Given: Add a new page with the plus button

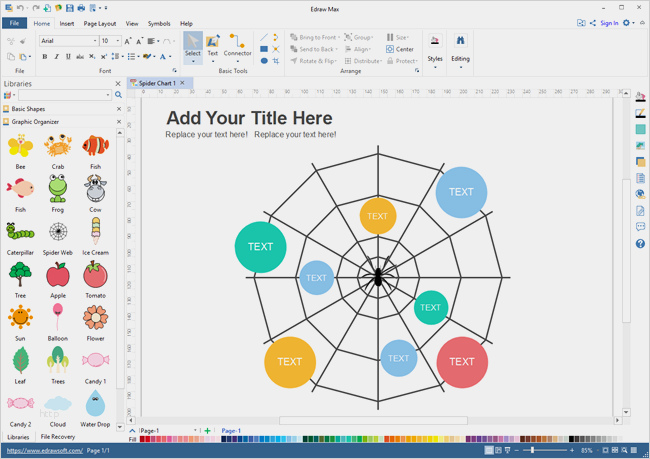Looking at the screenshot, I should 207,430.
